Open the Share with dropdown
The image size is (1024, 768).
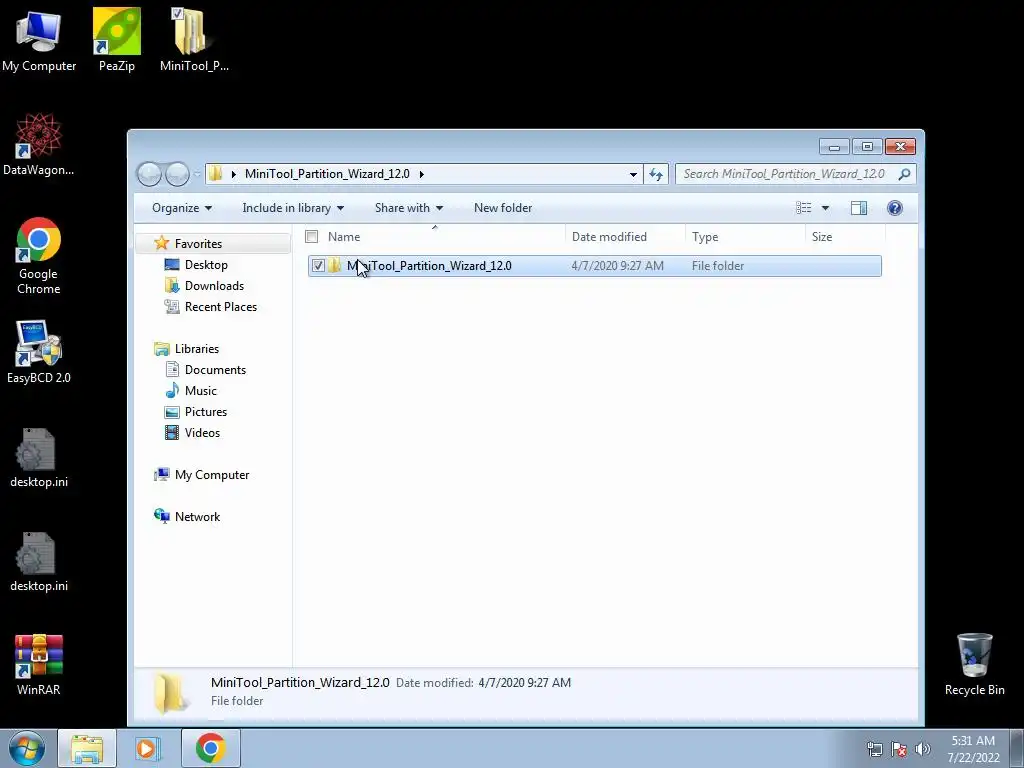coord(409,208)
